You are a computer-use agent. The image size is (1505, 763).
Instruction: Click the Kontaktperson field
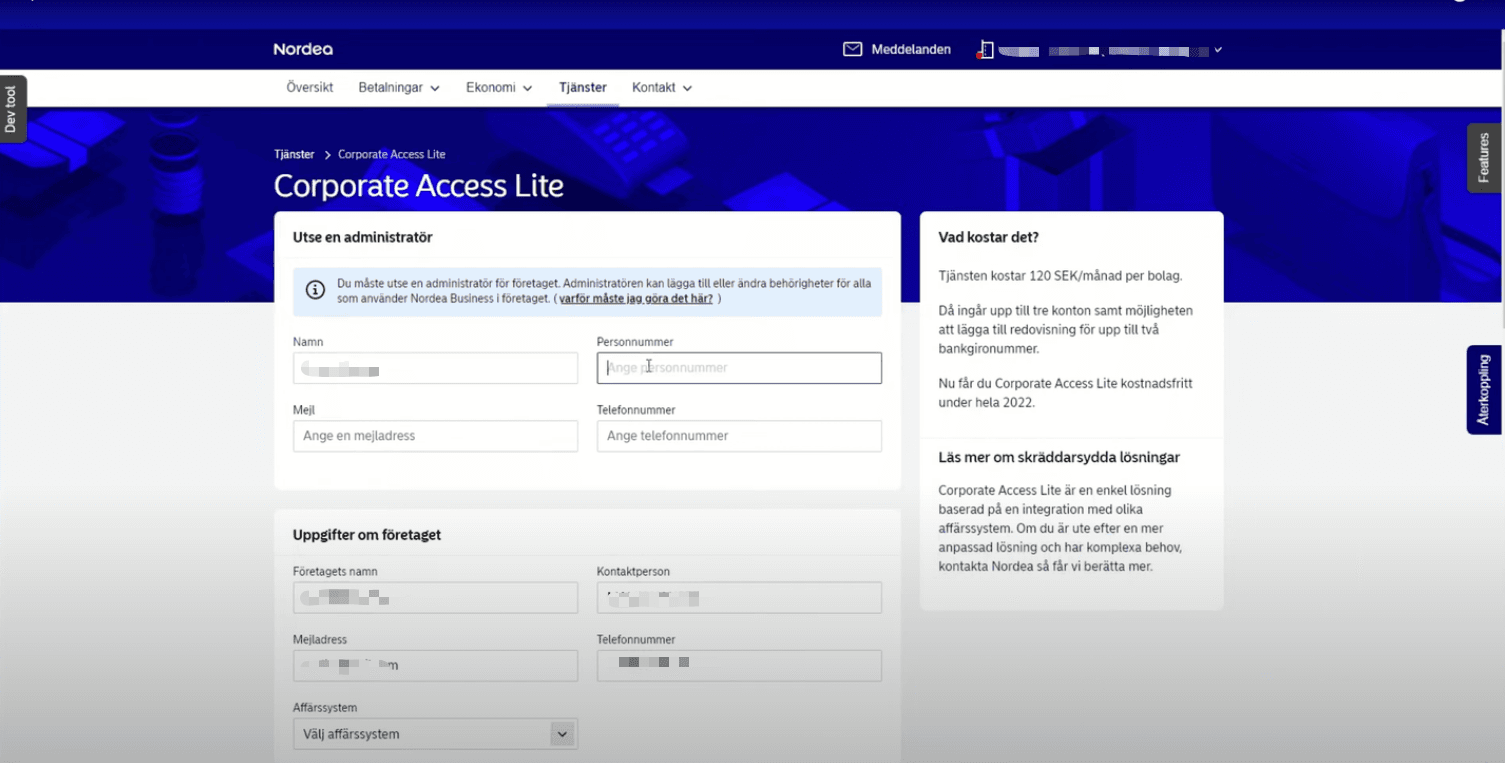coord(739,598)
